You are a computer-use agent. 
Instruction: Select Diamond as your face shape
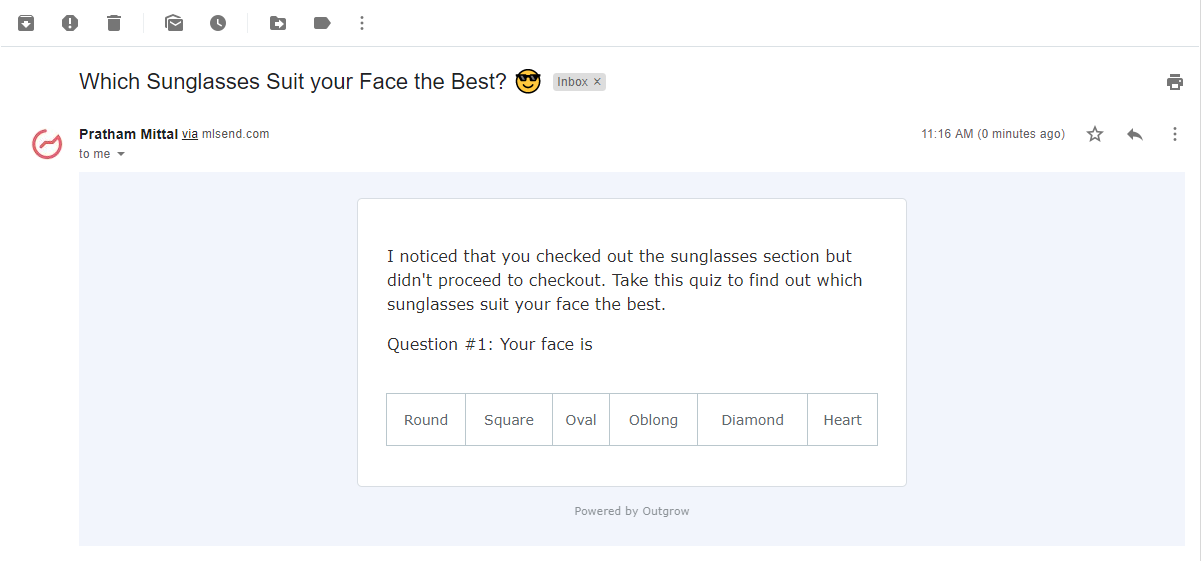(752, 420)
